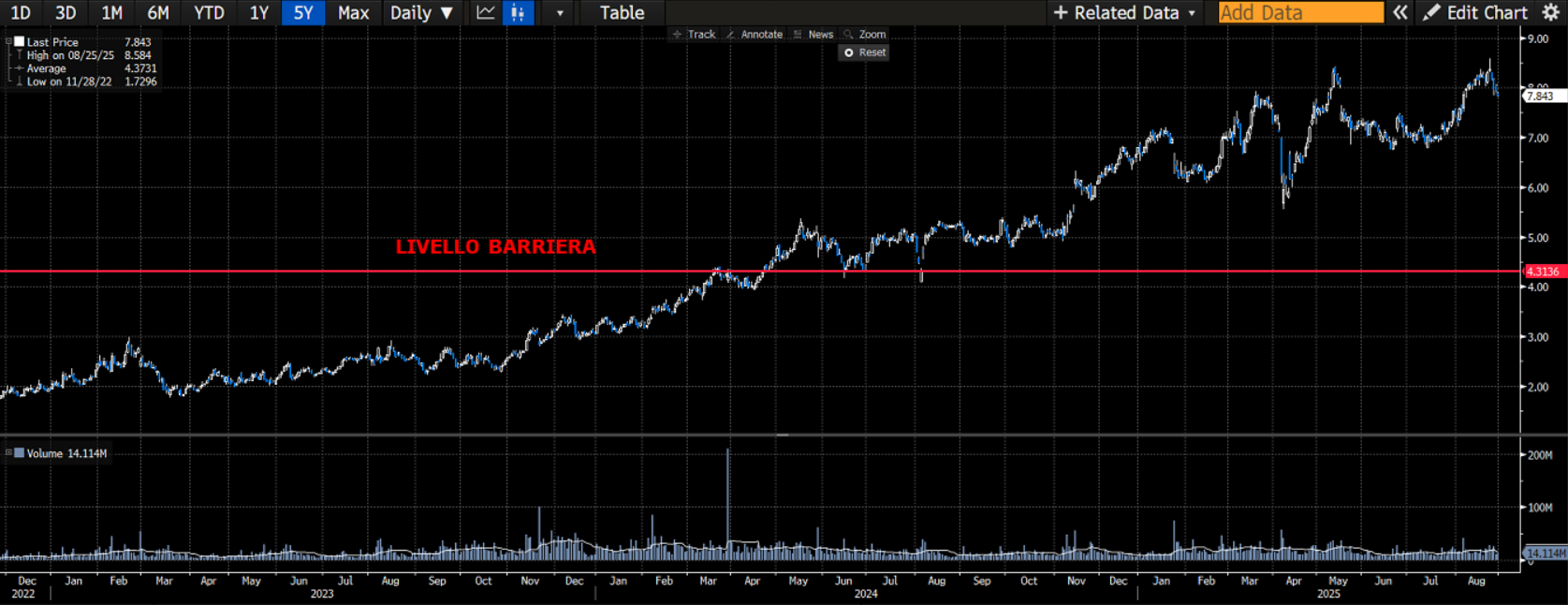Click the Add Data input field
Viewport: 1568px width, 605px height.
(1300, 13)
